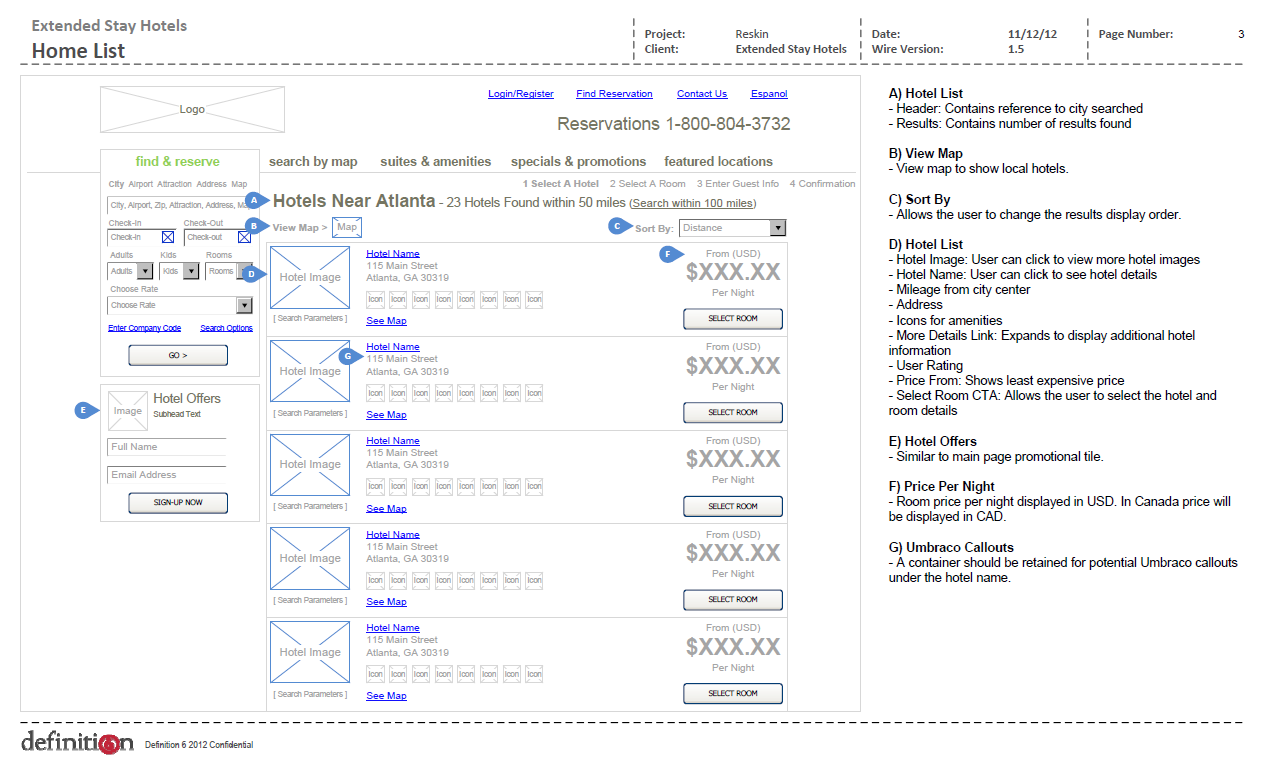Click the Hotel Name link of the fifth hotel
This screenshot has width=1266, height=762.
click(393, 628)
